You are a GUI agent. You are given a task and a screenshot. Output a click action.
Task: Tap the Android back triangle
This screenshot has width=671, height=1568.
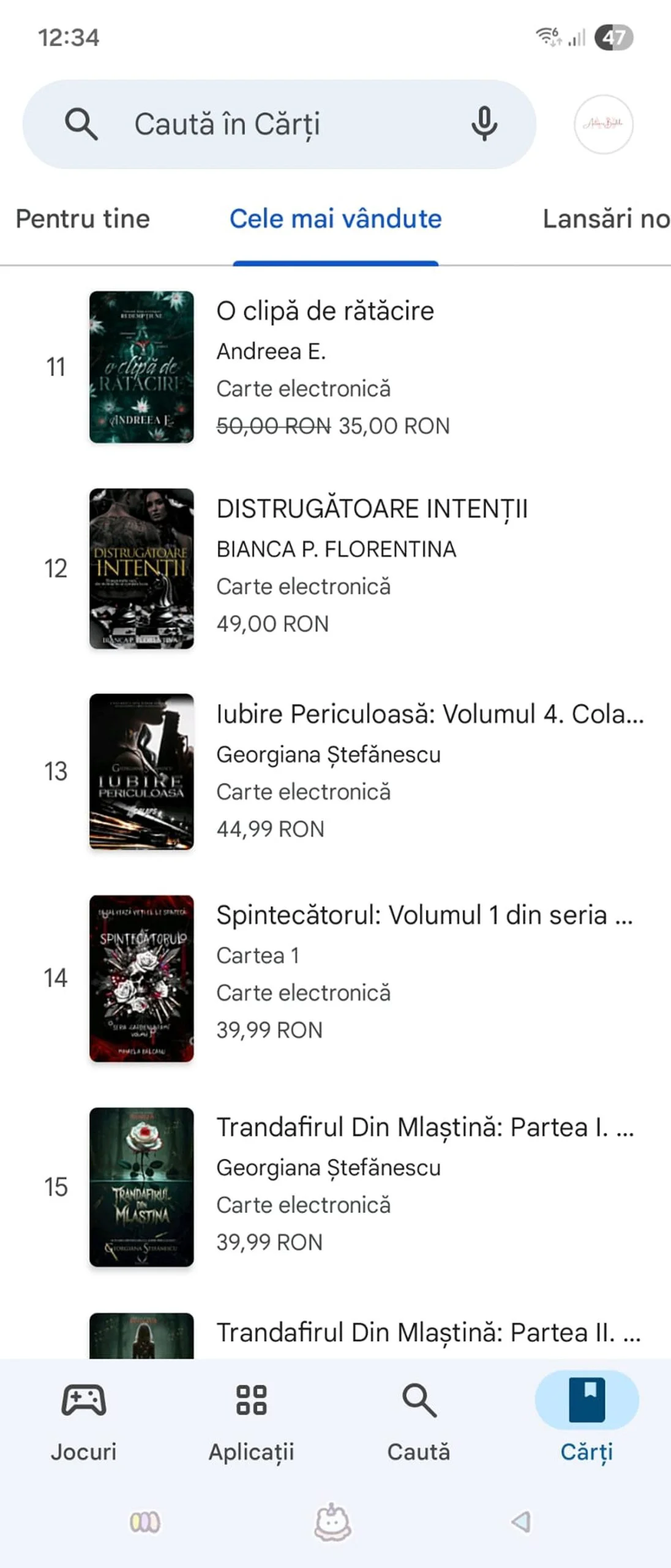point(521,1522)
